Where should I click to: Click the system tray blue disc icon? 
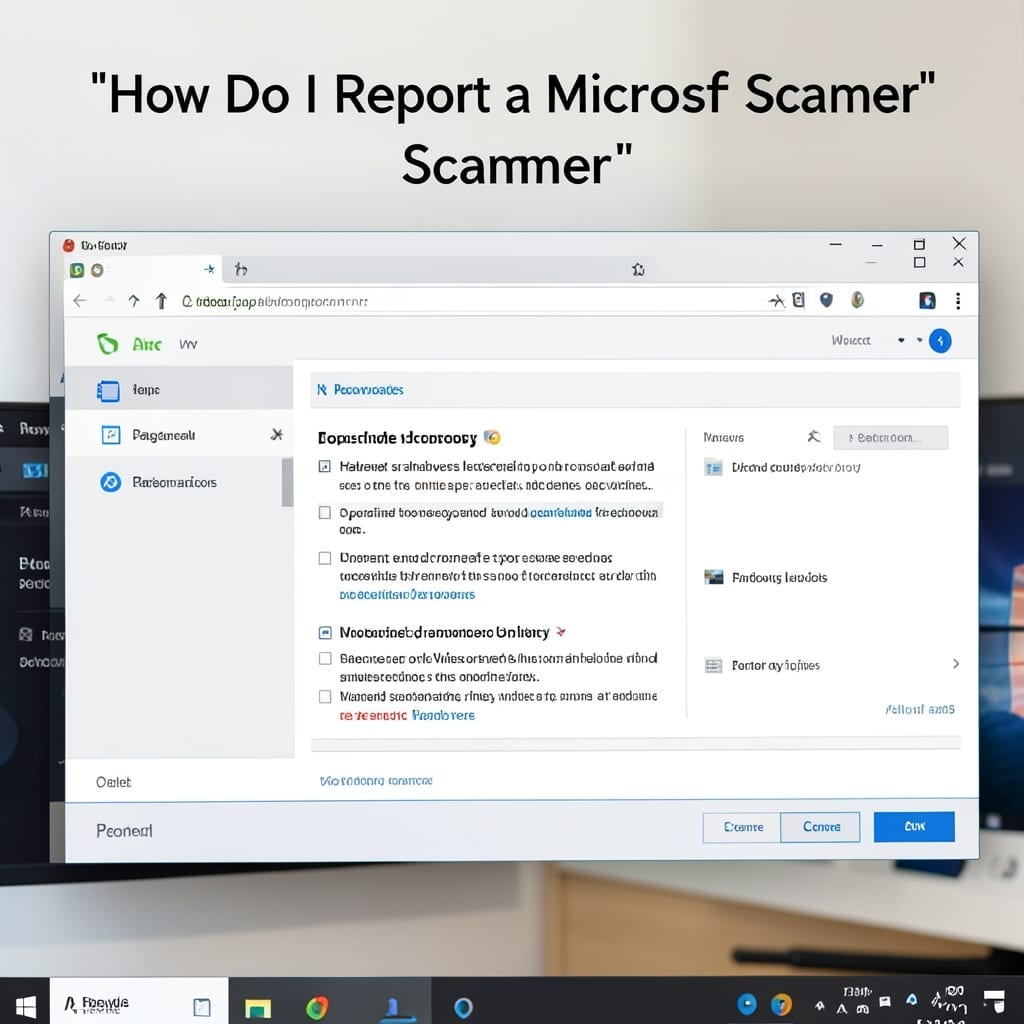(746, 1004)
